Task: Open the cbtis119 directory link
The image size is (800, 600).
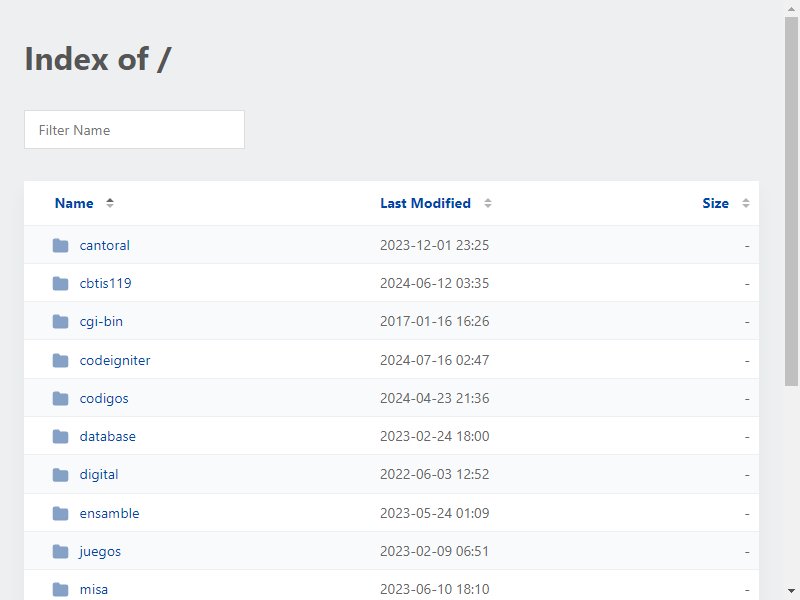Action: (x=106, y=283)
